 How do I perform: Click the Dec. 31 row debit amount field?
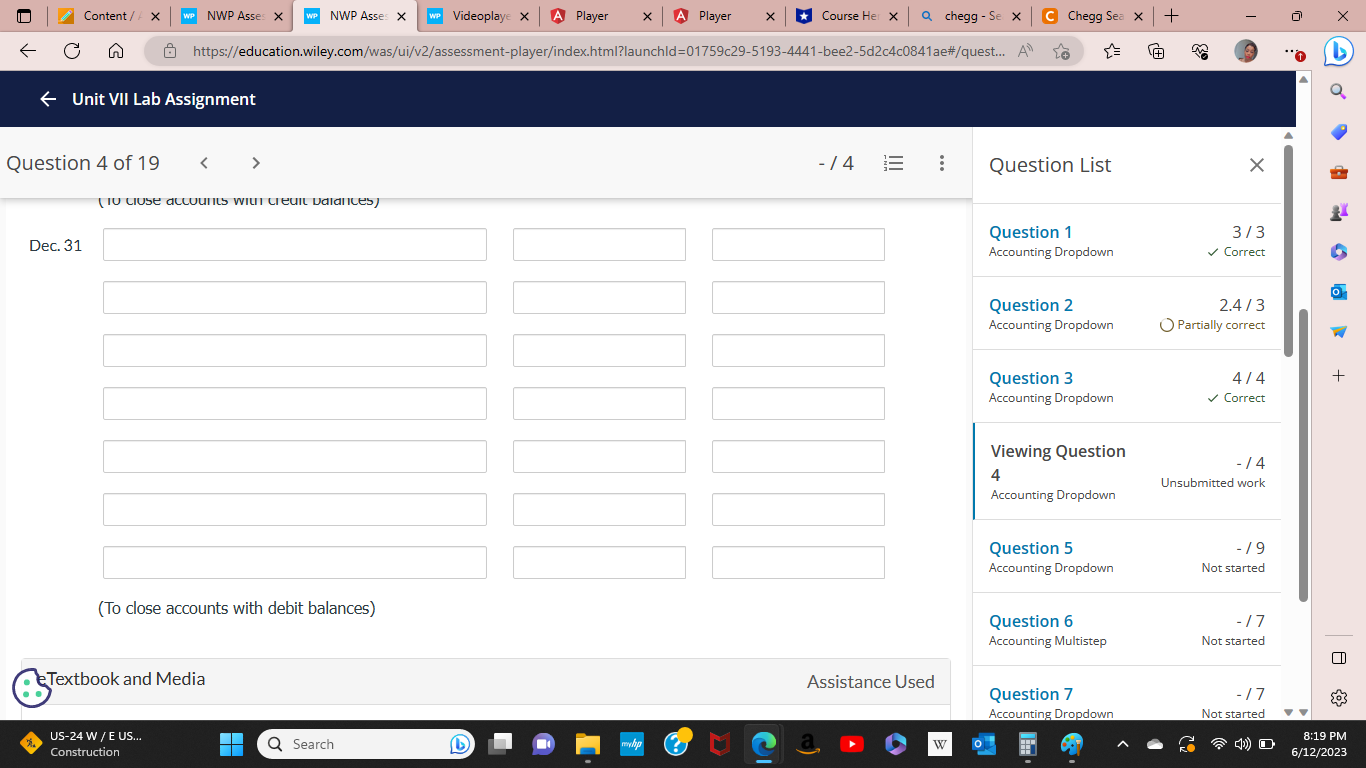coord(599,245)
